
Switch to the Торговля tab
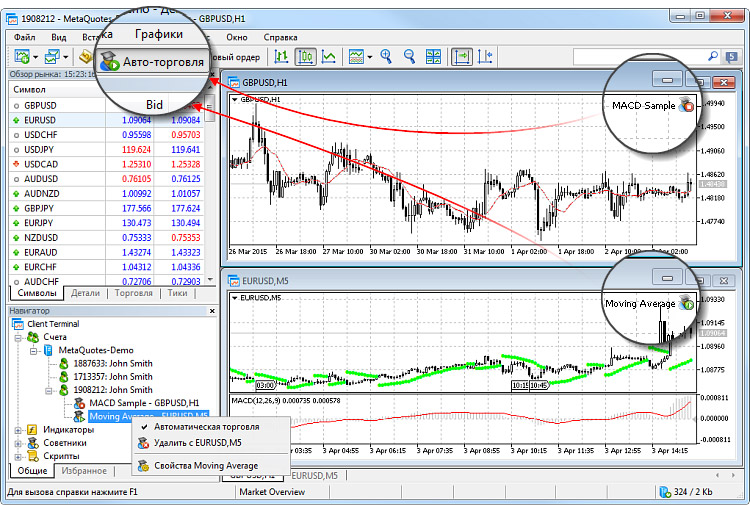click(133, 293)
